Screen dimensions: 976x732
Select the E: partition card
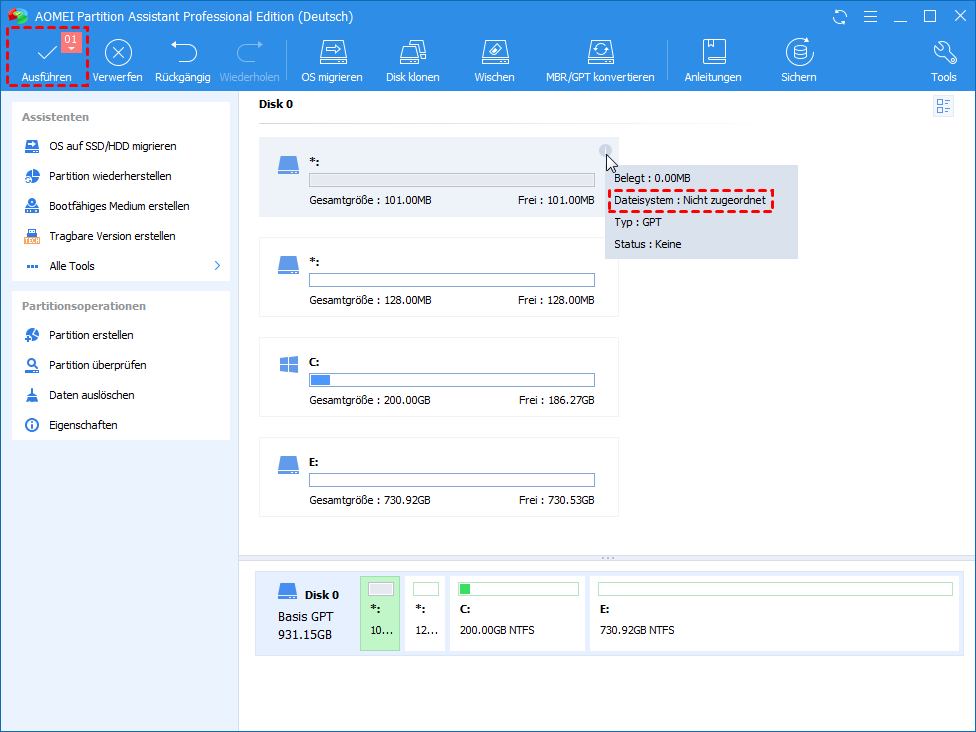pos(439,477)
